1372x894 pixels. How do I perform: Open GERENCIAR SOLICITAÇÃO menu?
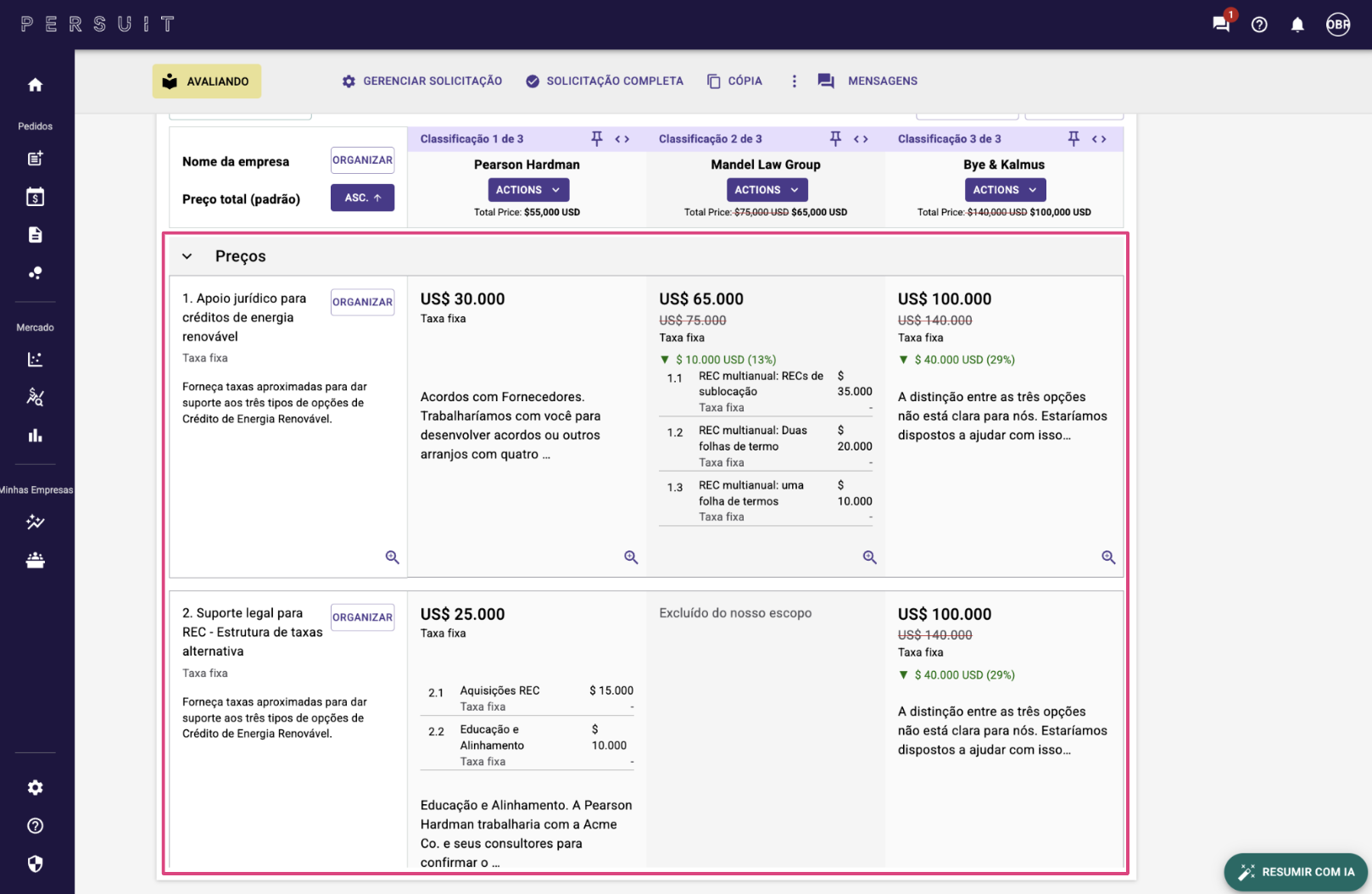421,81
